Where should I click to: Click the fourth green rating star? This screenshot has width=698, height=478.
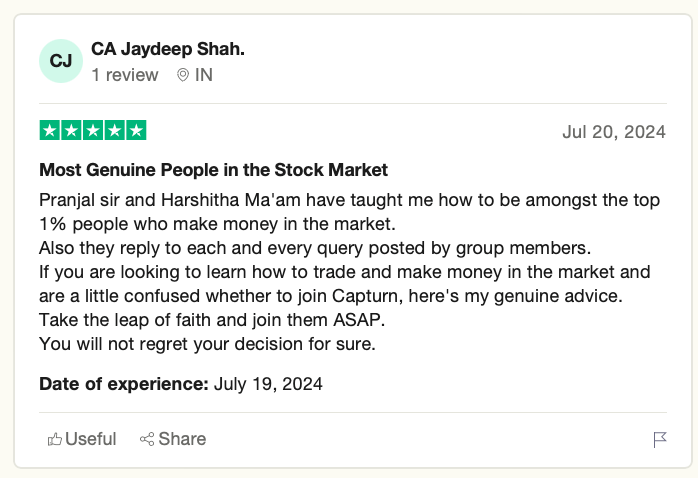115,130
